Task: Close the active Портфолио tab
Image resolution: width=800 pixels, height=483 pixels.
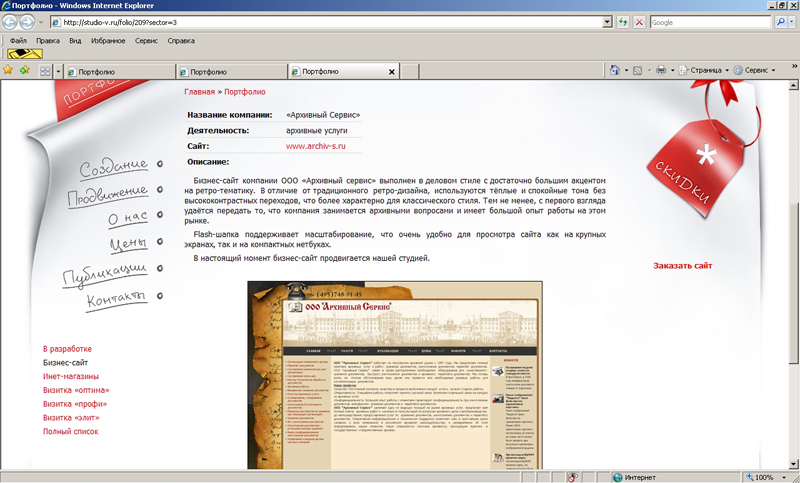Action: click(392, 72)
